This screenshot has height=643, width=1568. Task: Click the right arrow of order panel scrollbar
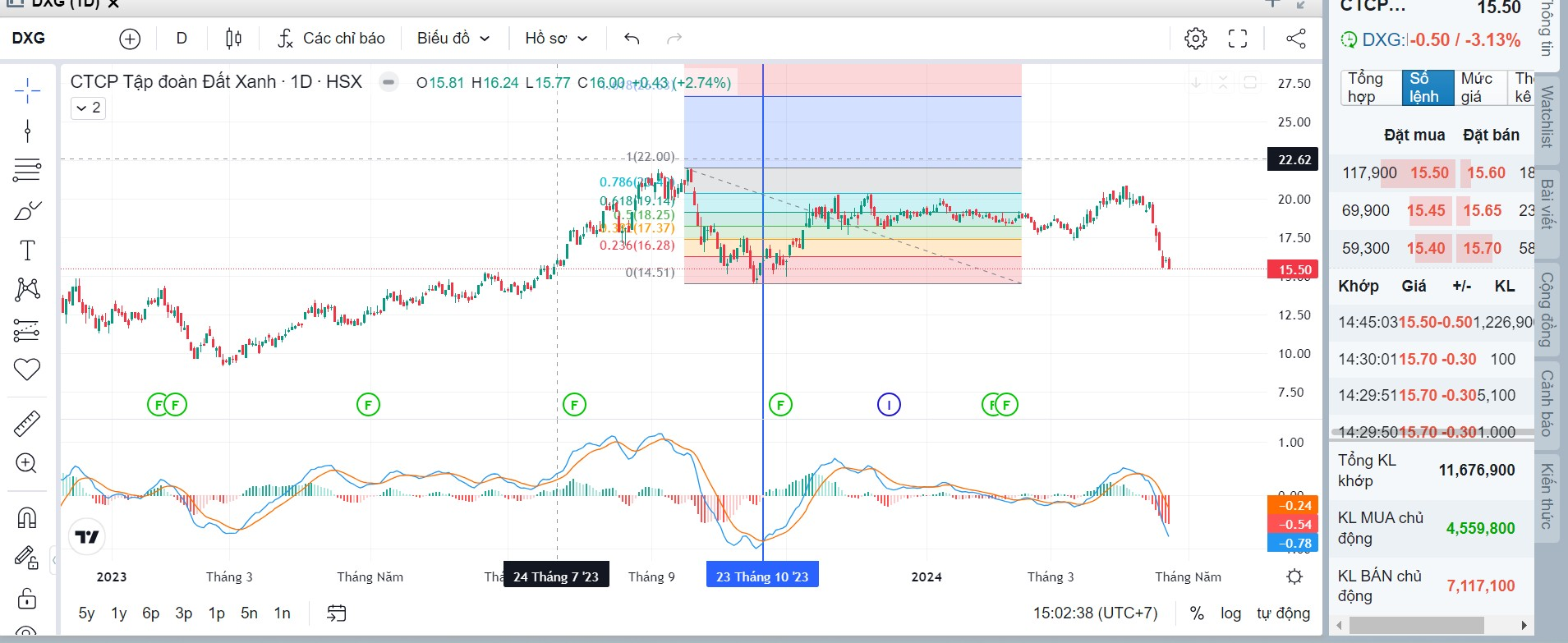1524,625
